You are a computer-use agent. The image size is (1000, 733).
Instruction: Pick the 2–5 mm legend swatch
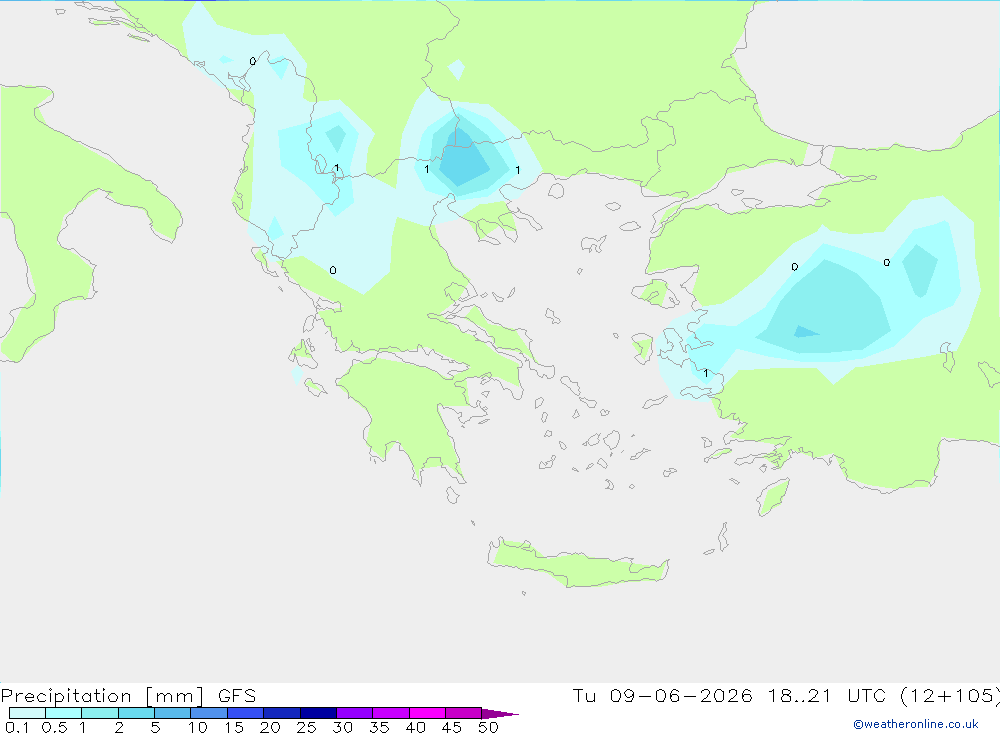136,713
